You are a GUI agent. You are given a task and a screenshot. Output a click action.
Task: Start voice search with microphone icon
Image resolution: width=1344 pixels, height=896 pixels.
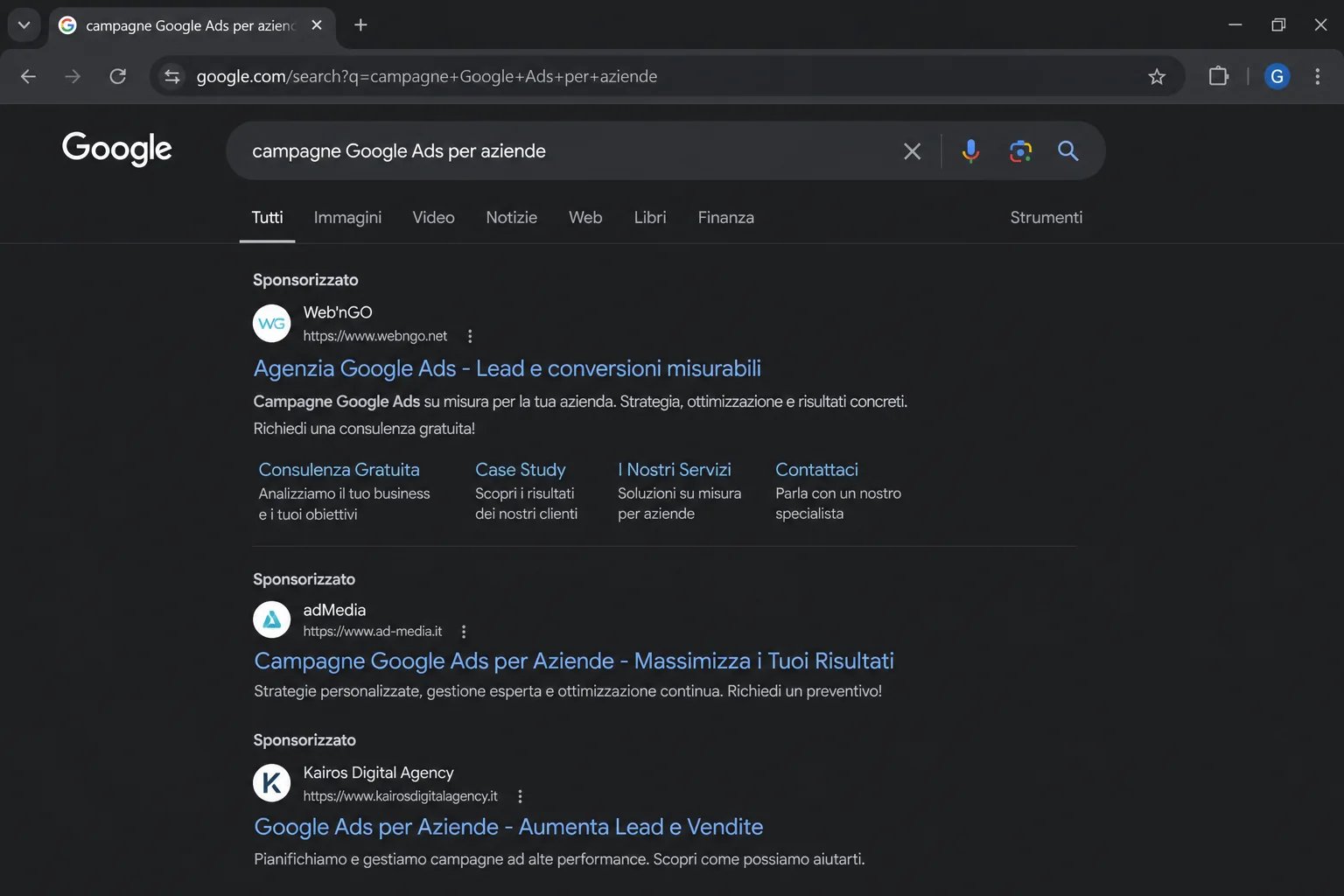(x=970, y=150)
